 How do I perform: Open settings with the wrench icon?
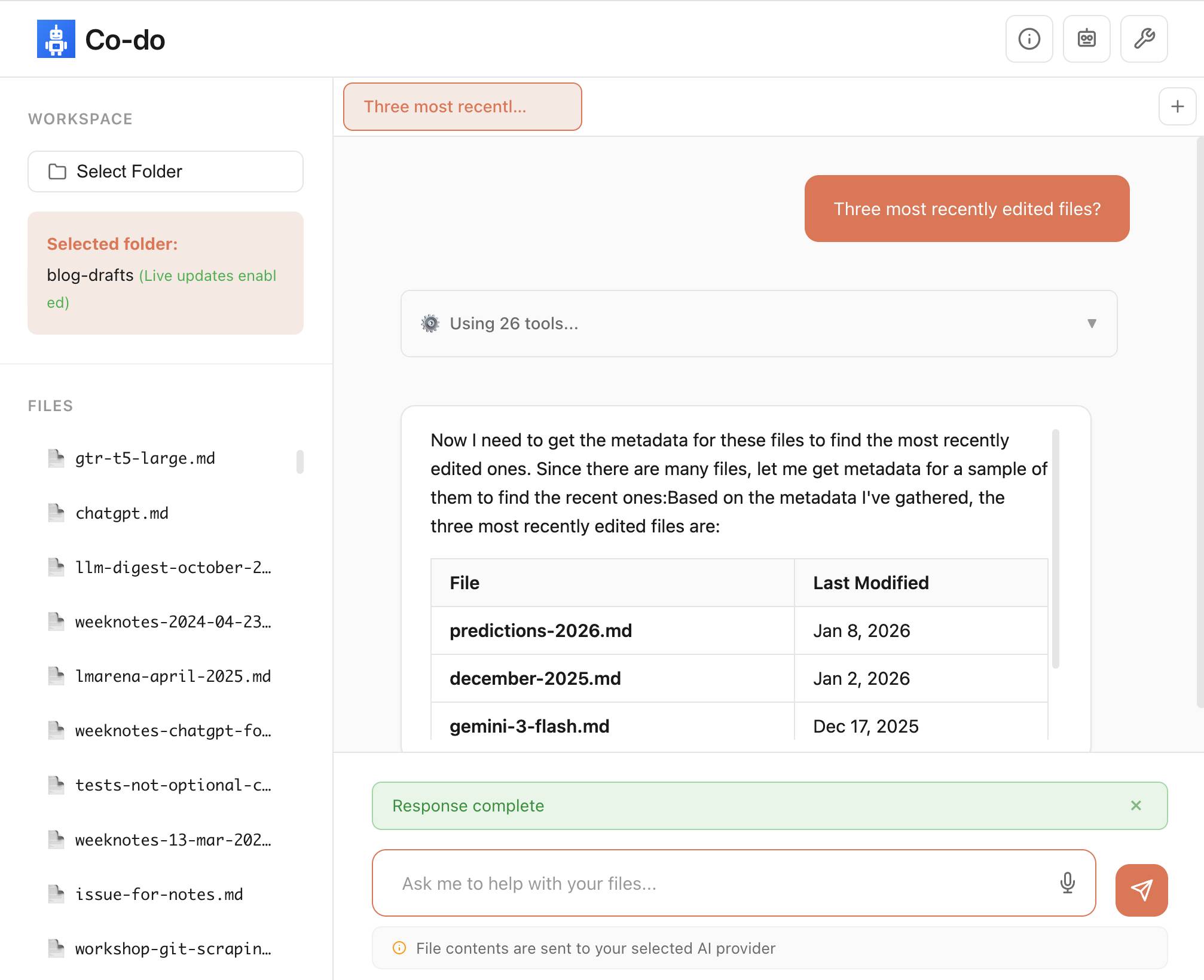(1144, 39)
